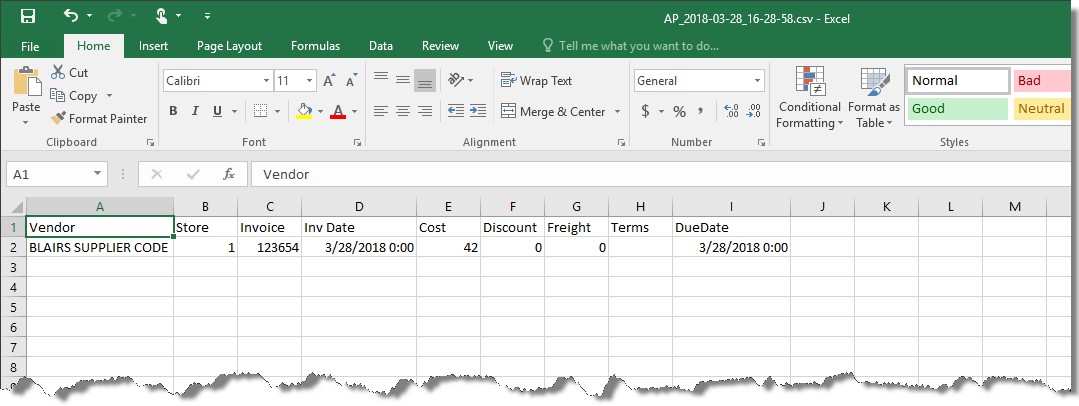Select cell with BLAIRS SUPPLIER CODE
The image size is (1079, 406).
[x=99, y=247]
